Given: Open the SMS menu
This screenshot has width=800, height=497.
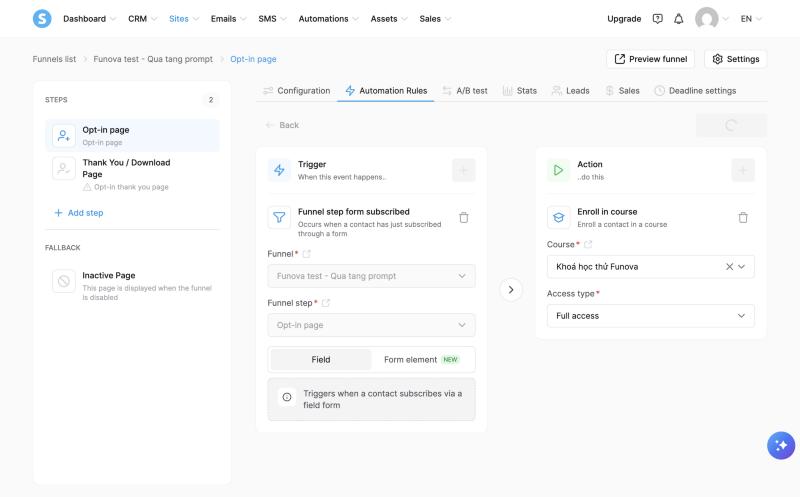Looking at the screenshot, I should coord(272,19).
